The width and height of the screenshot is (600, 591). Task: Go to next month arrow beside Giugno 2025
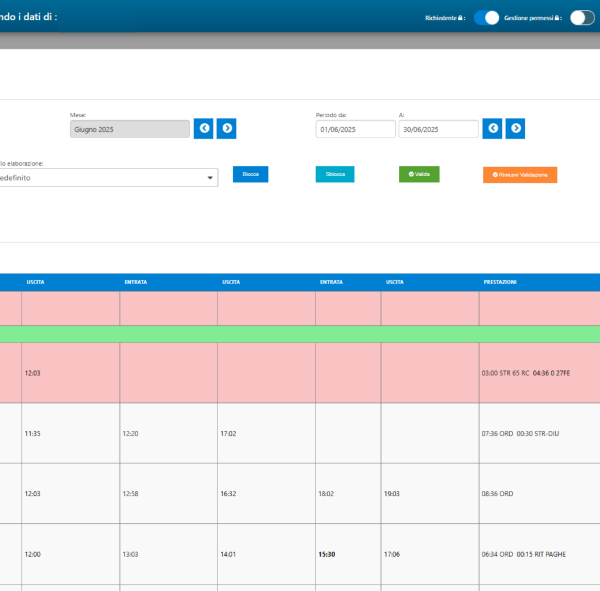tap(227, 129)
